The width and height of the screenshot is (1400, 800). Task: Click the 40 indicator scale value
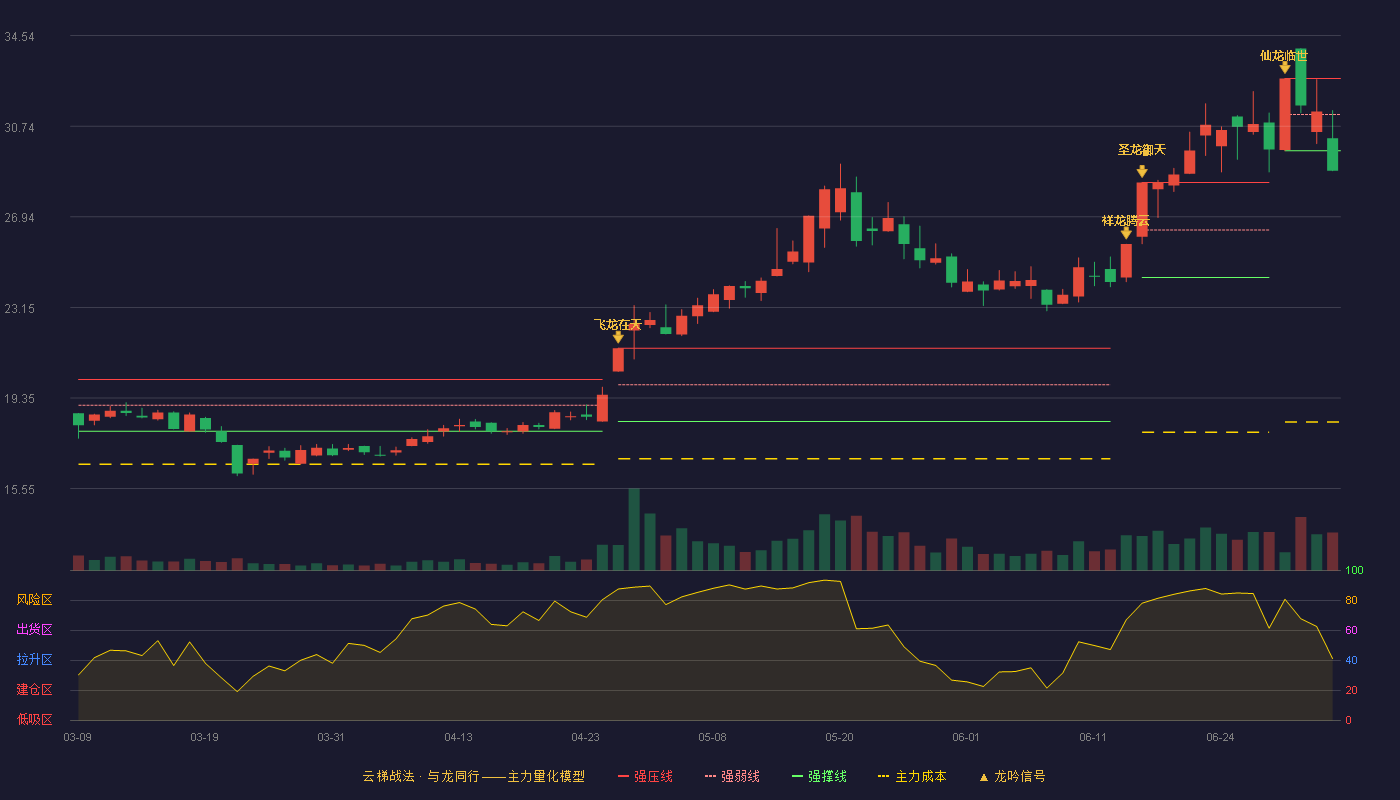point(1351,660)
